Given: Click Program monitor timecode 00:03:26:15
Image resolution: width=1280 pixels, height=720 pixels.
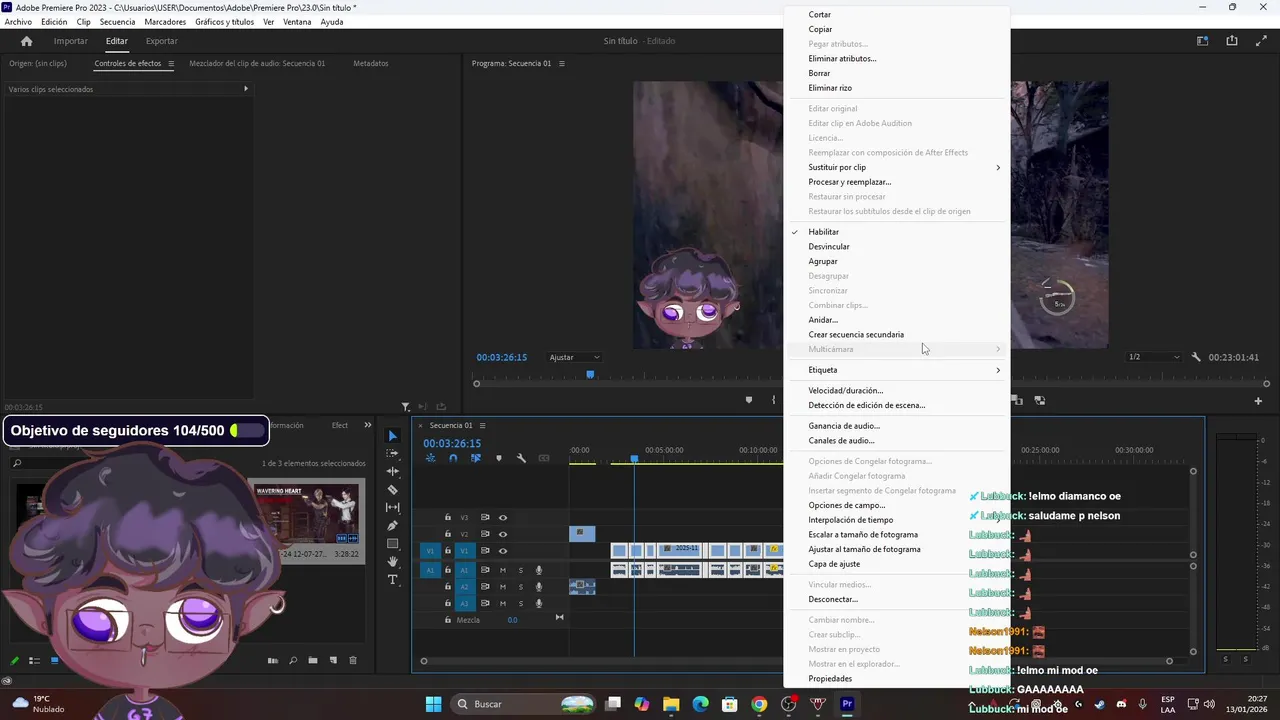Looking at the screenshot, I should (501, 357).
